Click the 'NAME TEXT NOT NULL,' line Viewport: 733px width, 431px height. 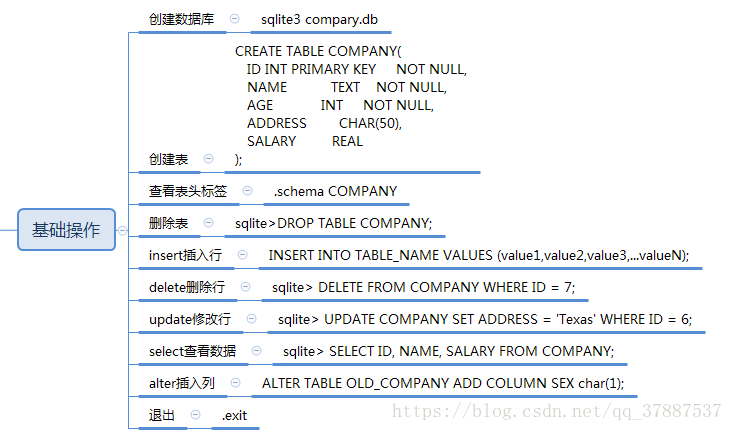347,87
